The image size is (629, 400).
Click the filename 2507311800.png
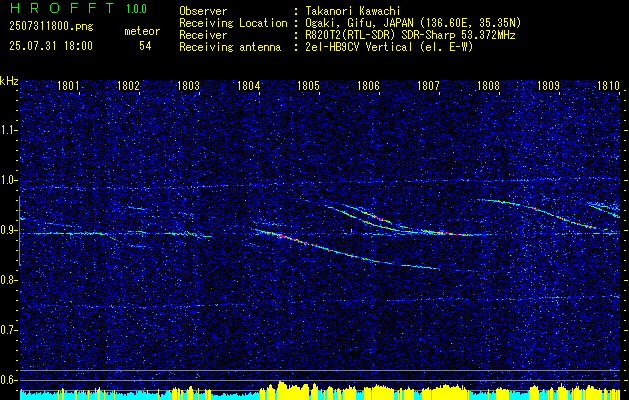click(51, 27)
